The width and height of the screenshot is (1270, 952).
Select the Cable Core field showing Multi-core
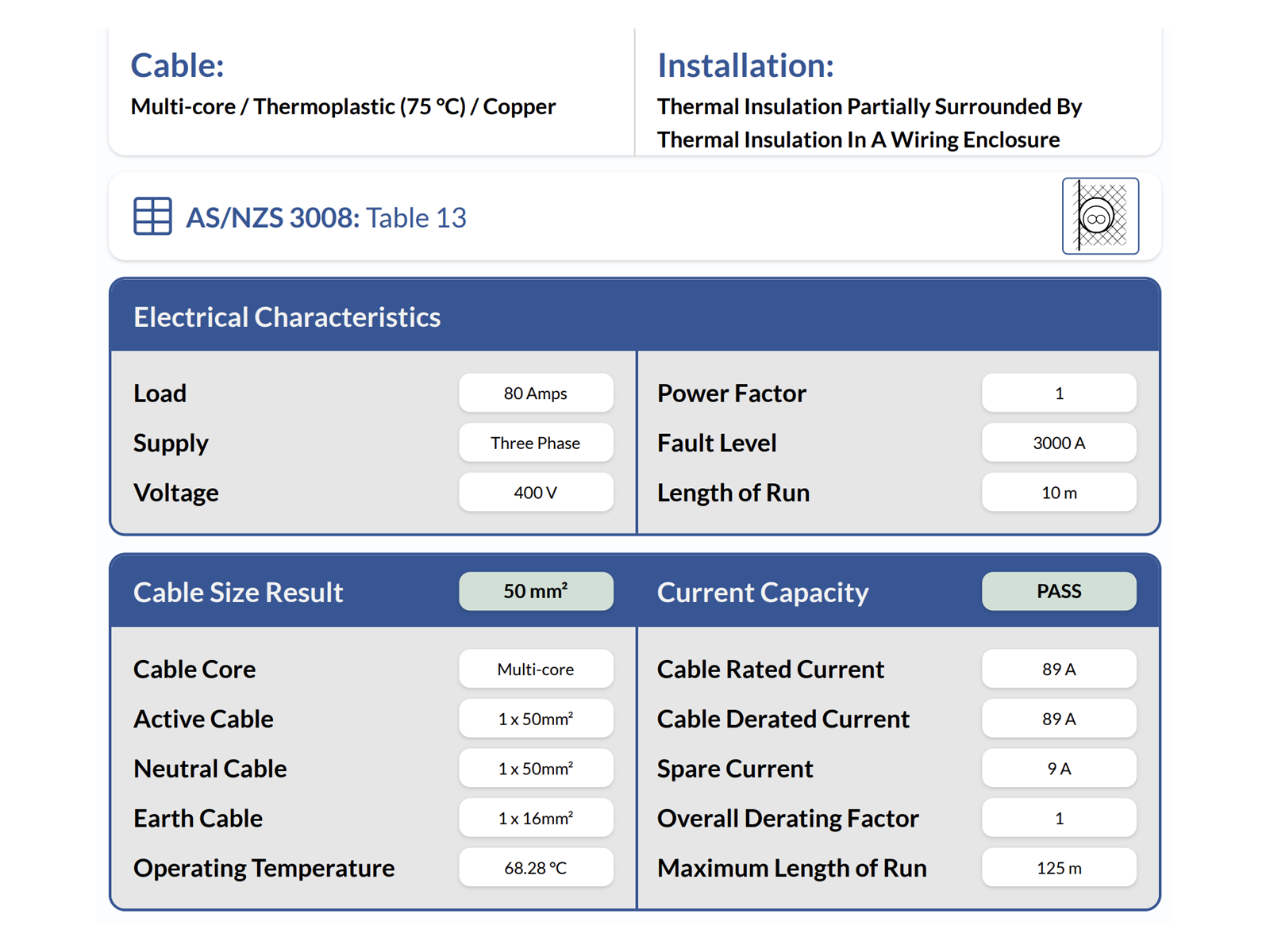pyautogui.click(x=536, y=669)
